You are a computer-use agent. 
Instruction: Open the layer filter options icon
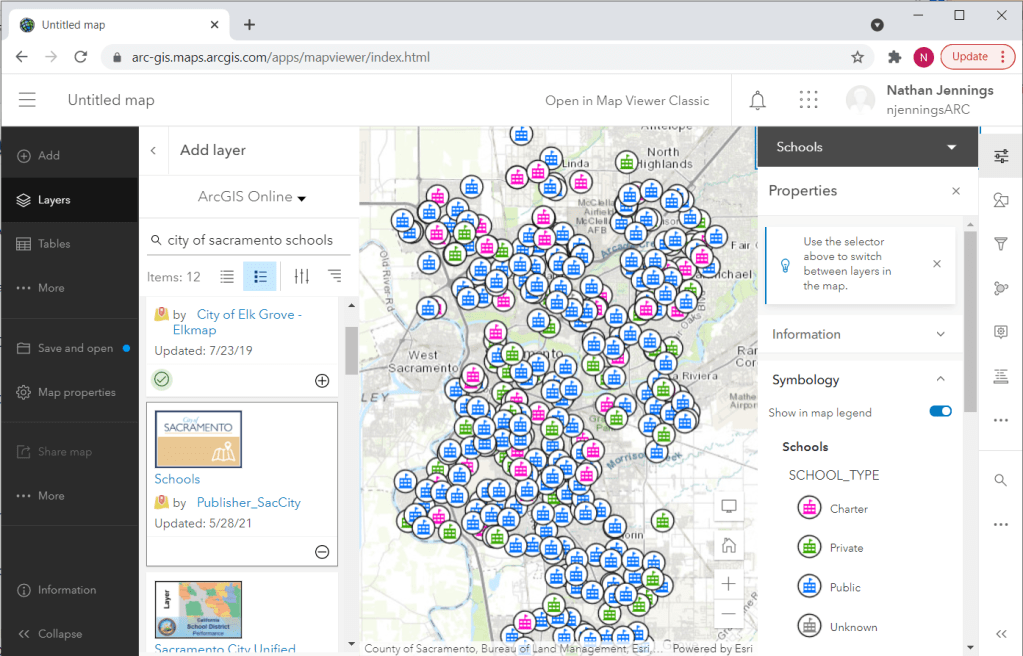[302, 276]
